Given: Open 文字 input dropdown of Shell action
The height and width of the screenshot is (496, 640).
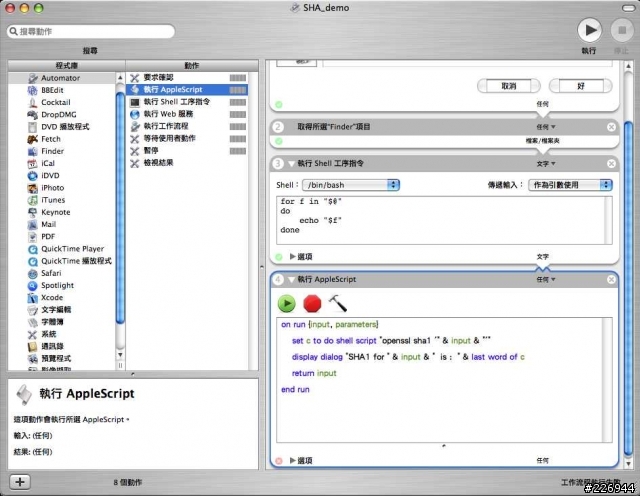Looking at the screenshot, I should point(546,164).
